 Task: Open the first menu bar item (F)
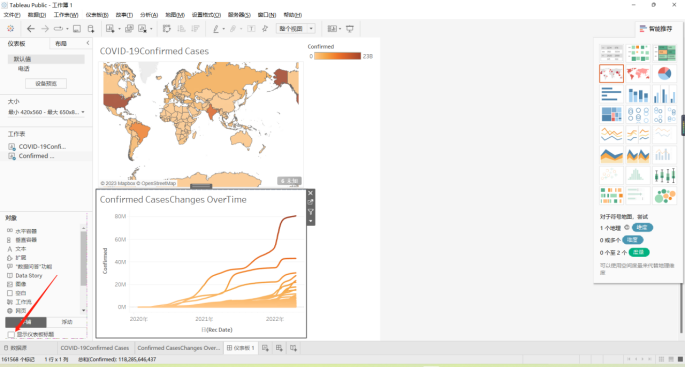point(12,15)
